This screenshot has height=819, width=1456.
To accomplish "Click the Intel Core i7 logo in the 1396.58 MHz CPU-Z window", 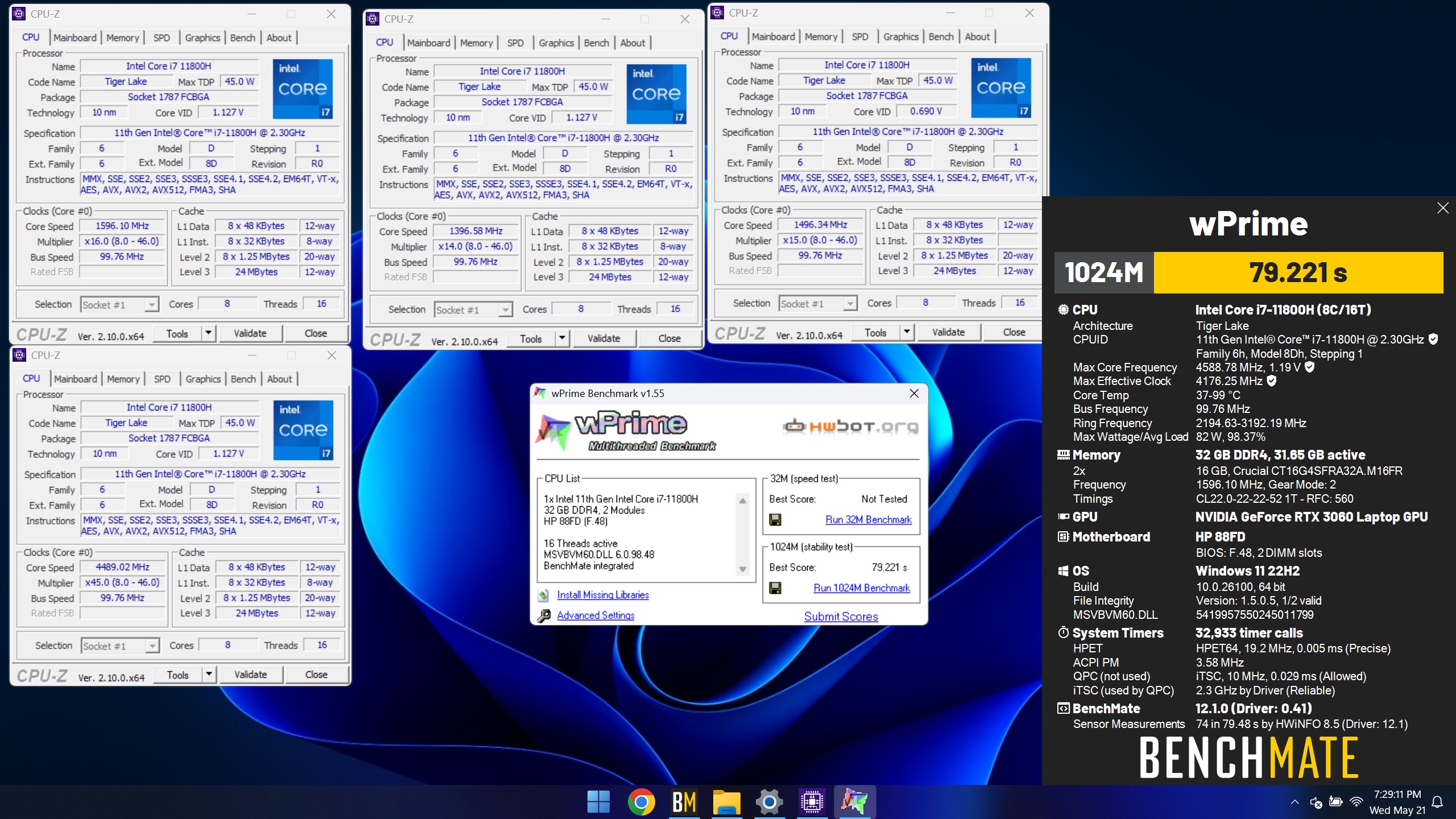I will tap(656, 94).
